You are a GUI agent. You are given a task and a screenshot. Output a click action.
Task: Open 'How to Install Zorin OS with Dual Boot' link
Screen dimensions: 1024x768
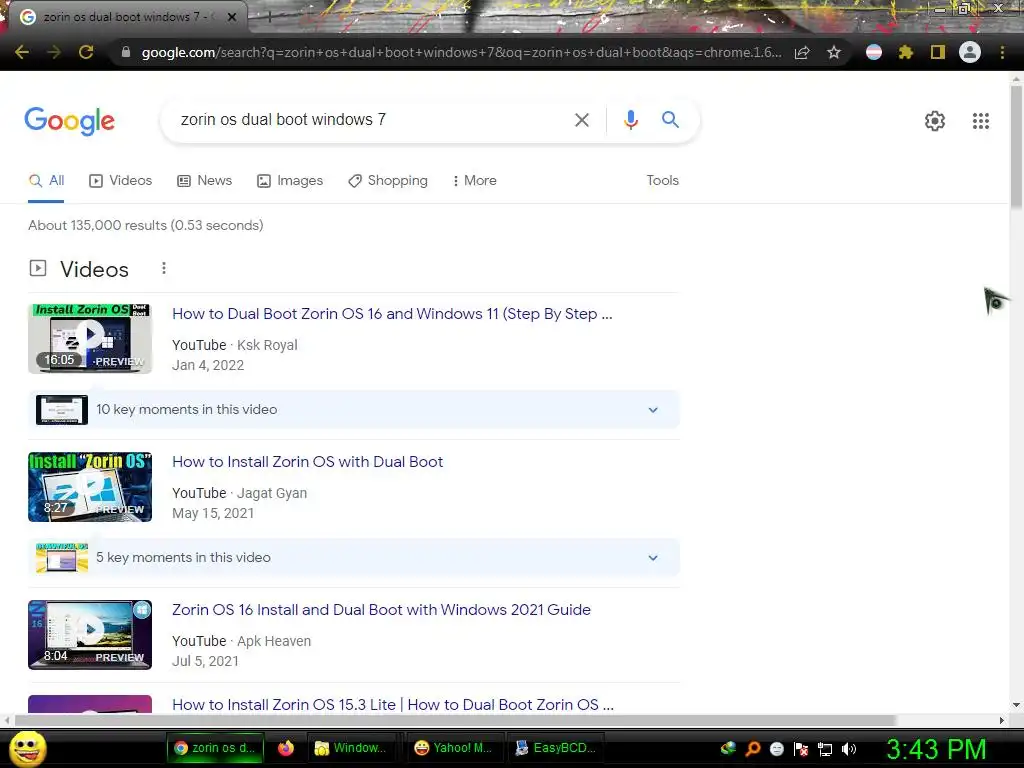tap(308, 462)
